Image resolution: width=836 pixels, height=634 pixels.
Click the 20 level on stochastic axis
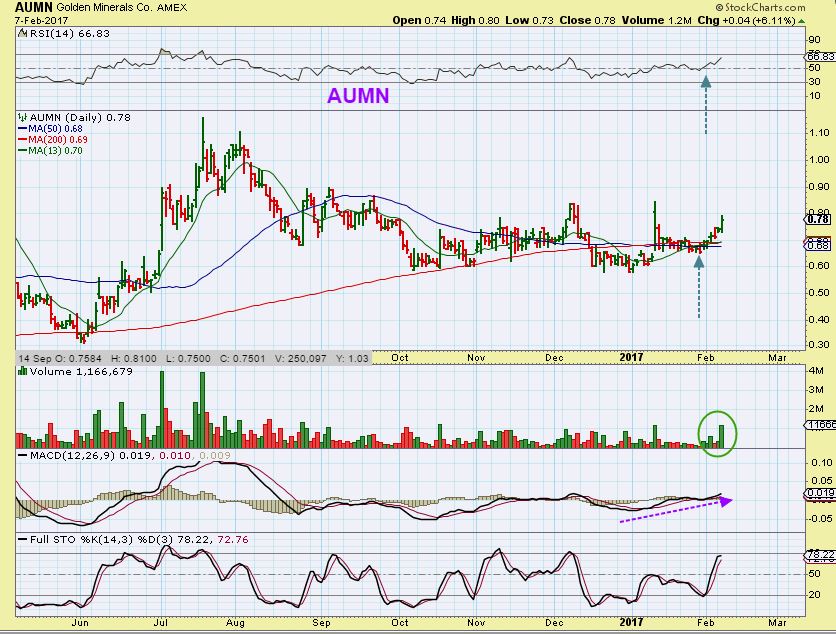(814, 595)
